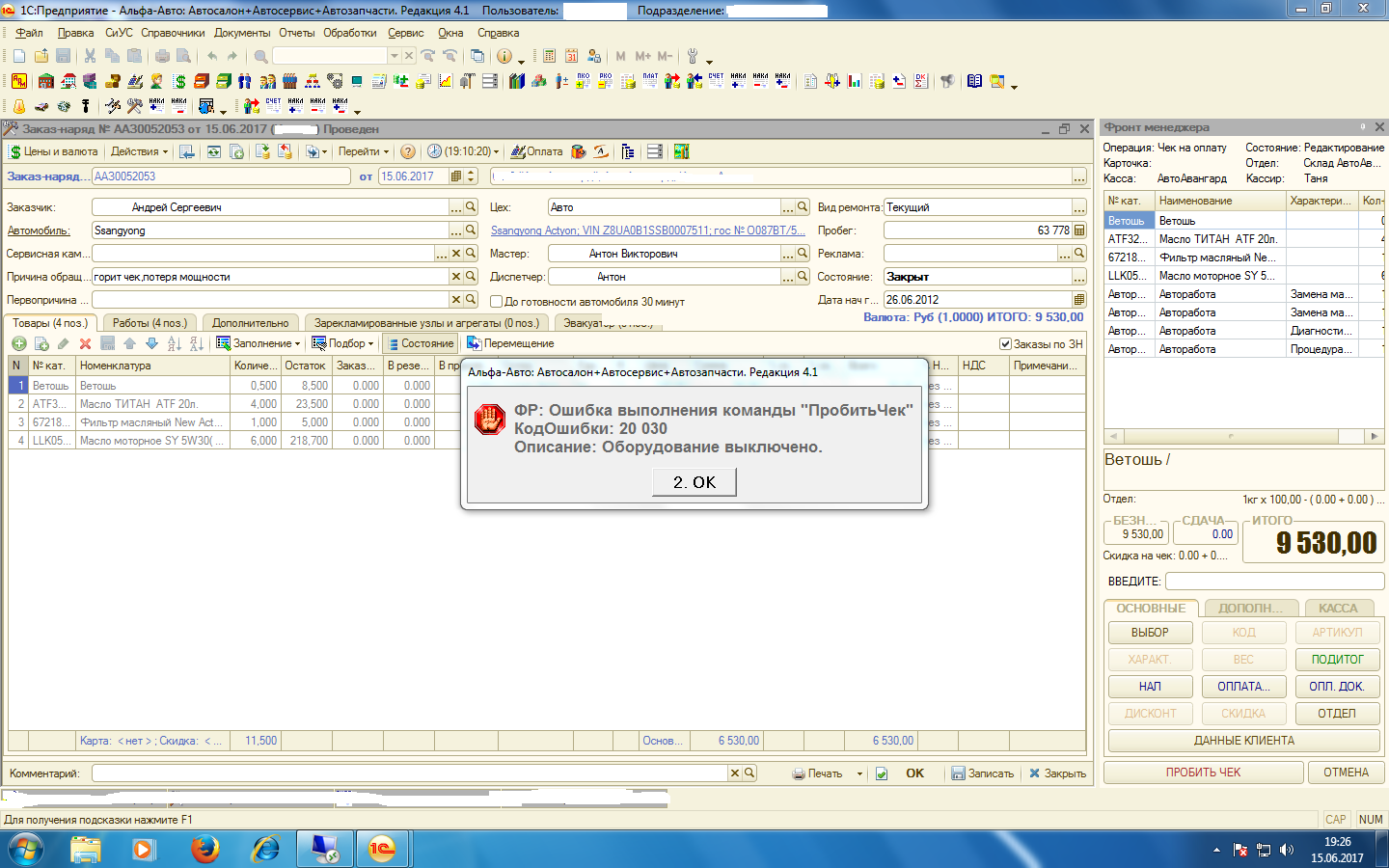Toggle 'До готовности автомобиля 30 минут' checkbox
This screenshot has width=1389, height=868.
click(497, 302)
